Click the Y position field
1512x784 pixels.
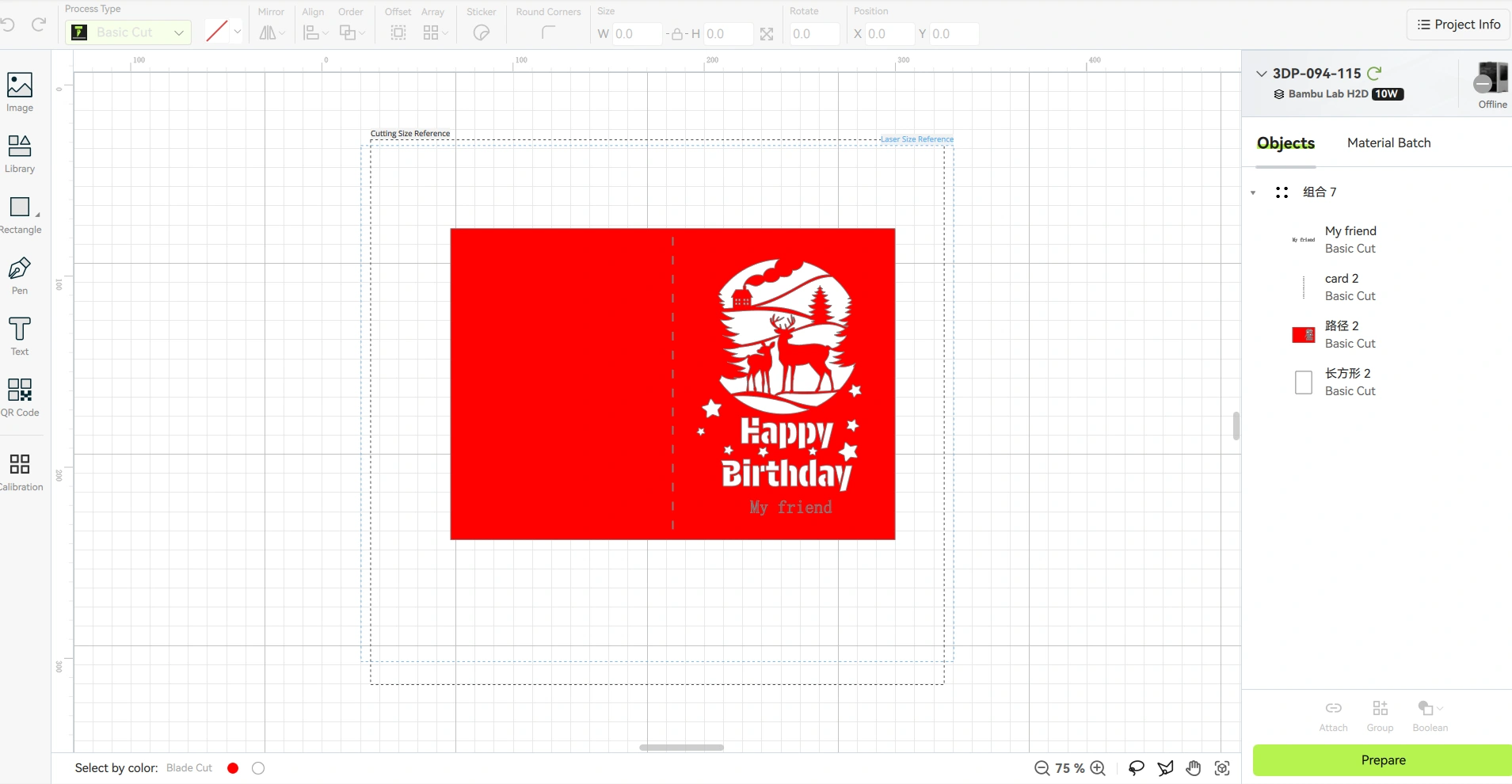(954, 34)
